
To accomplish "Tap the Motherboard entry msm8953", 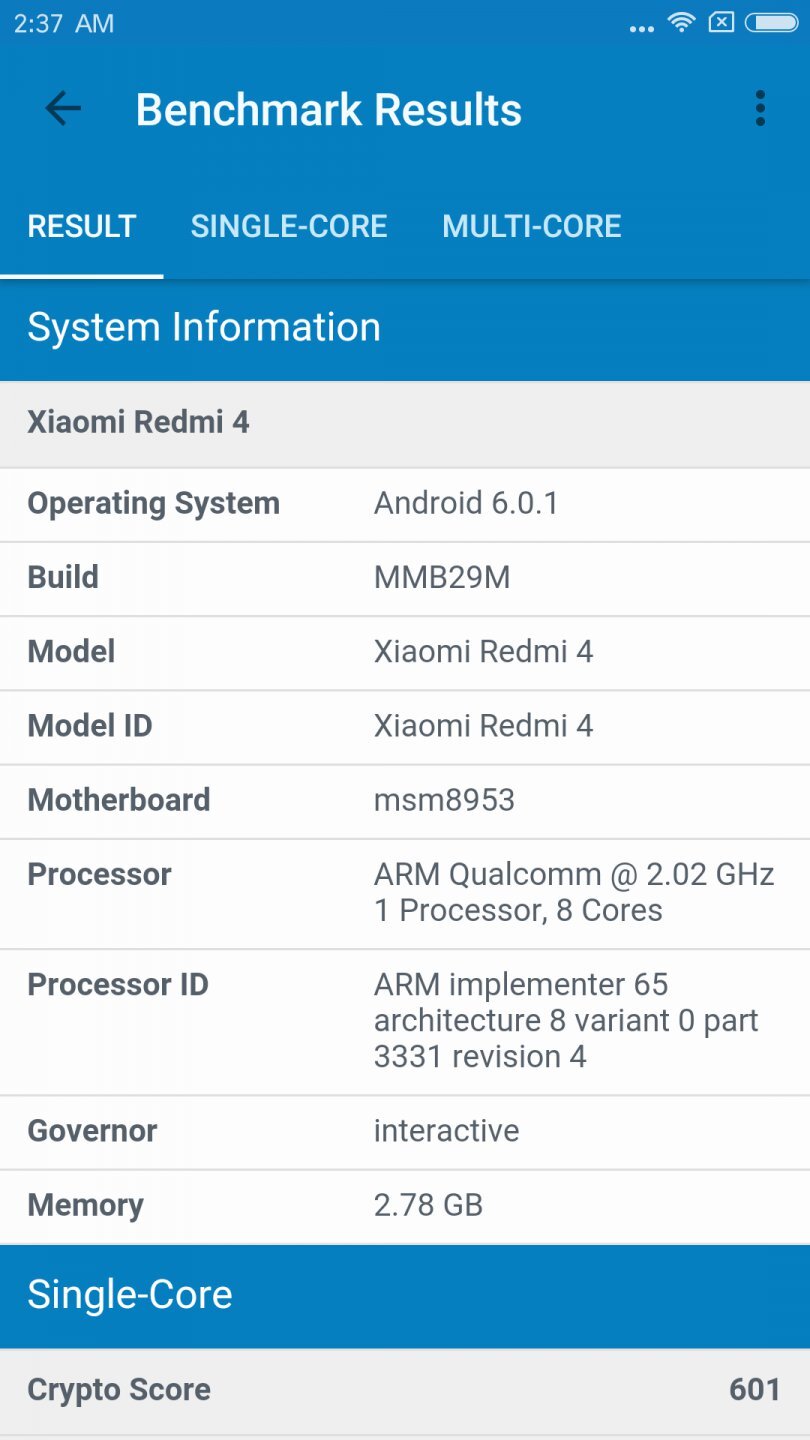I will (405, 800).
